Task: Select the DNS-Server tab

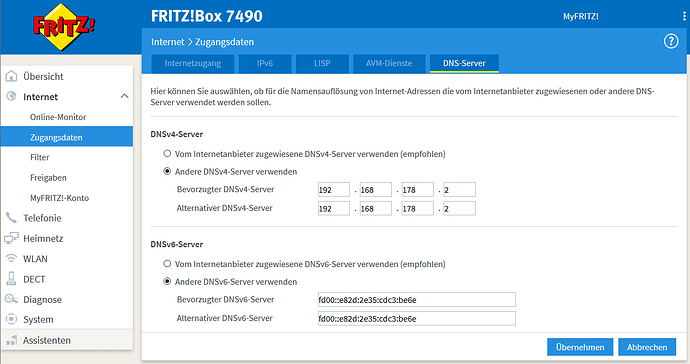Action: pyautogui.click(x=464, y=63)
